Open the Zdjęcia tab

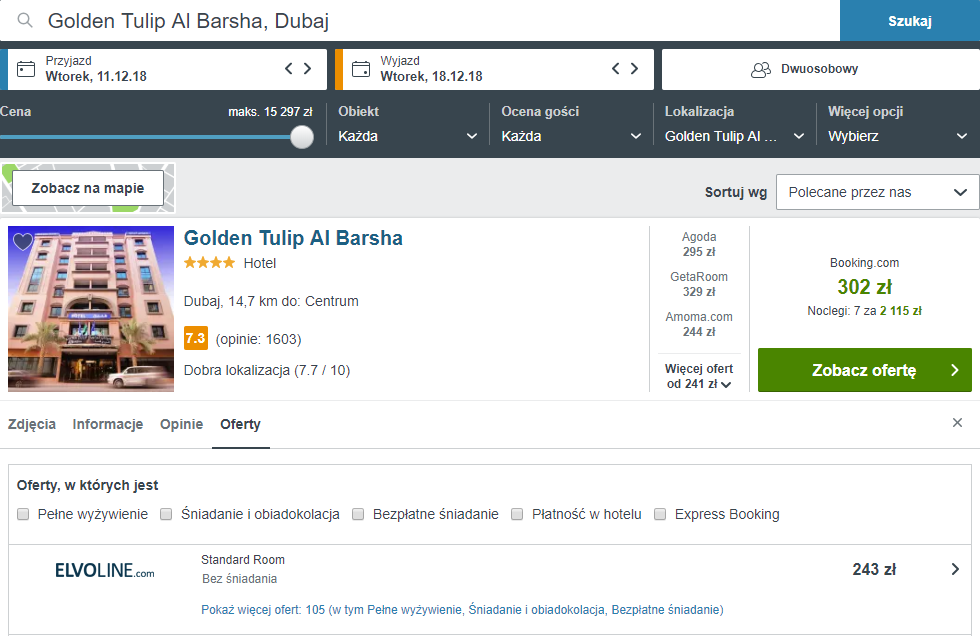click(x=32, y=424)
